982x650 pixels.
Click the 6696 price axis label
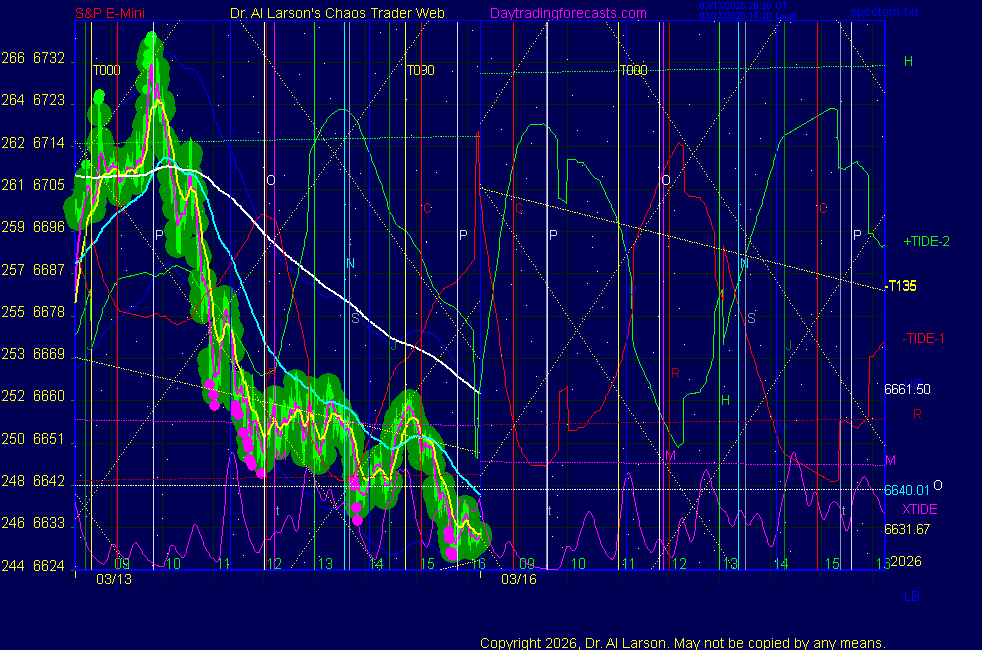tap(48, 227)
